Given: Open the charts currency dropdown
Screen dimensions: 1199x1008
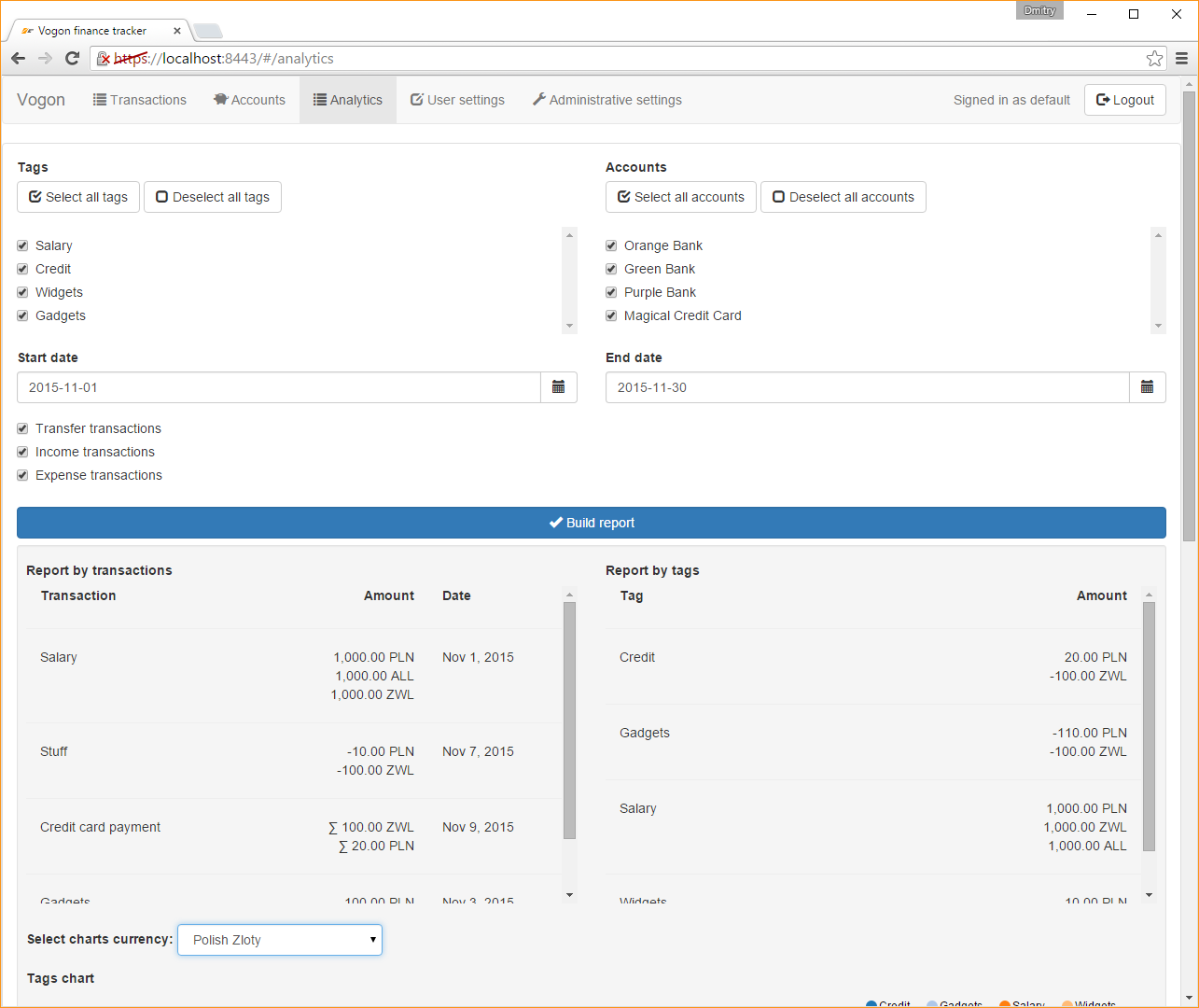Looking at the screenshot, I should point(279,939).
